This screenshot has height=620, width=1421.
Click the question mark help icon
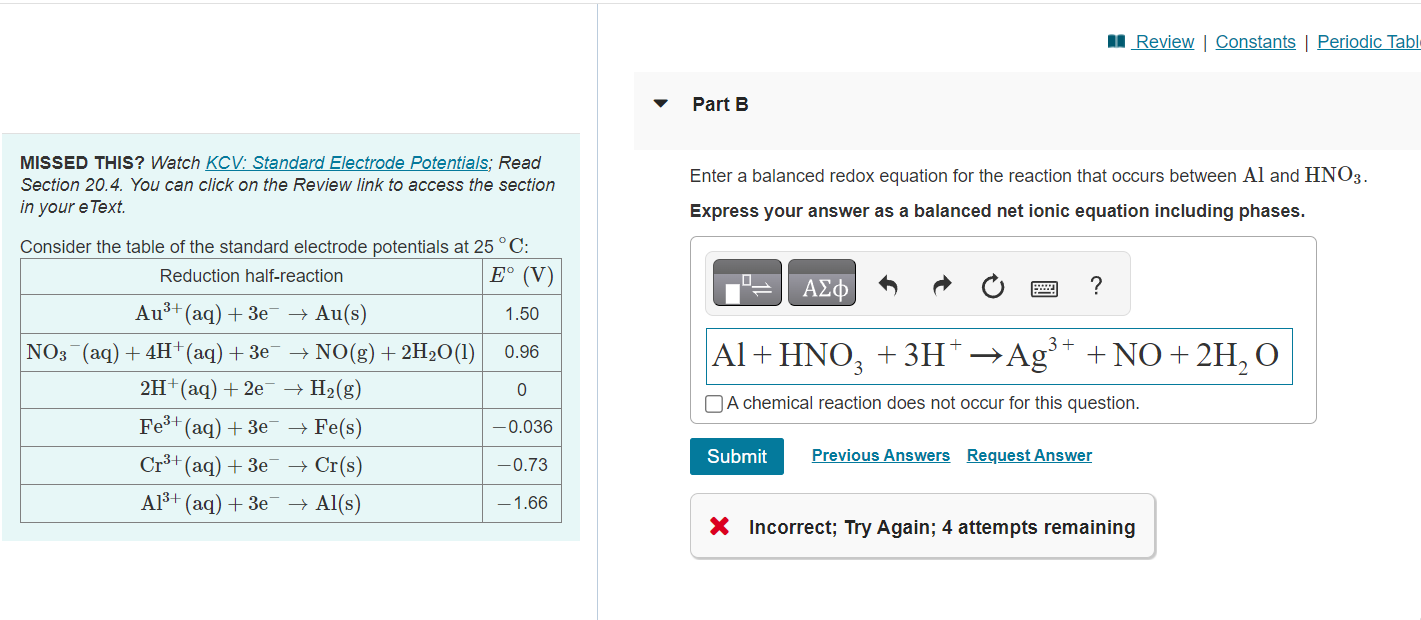1096,285
